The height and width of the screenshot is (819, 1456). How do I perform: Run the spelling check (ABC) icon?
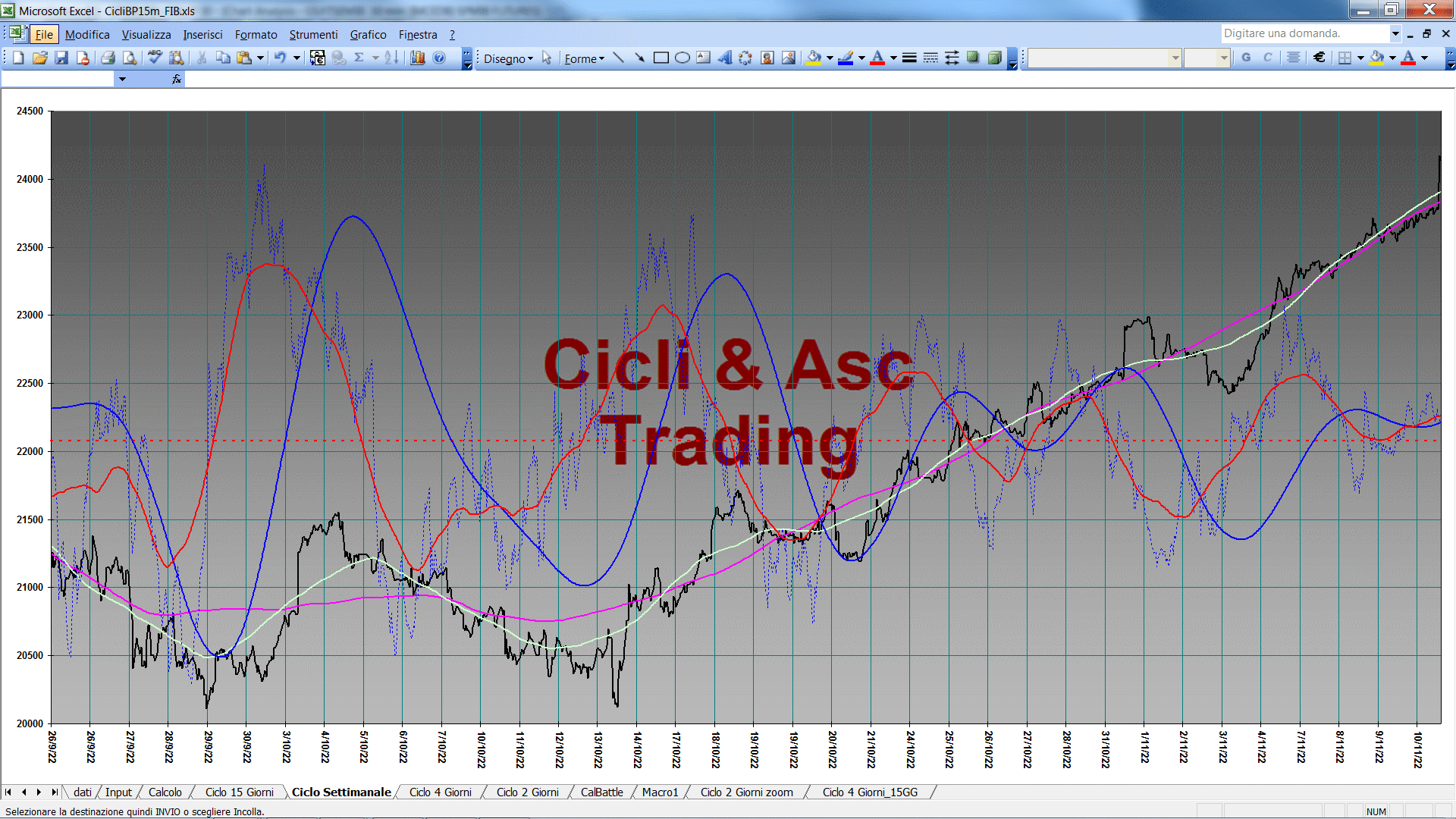click(x=155, y=58)
